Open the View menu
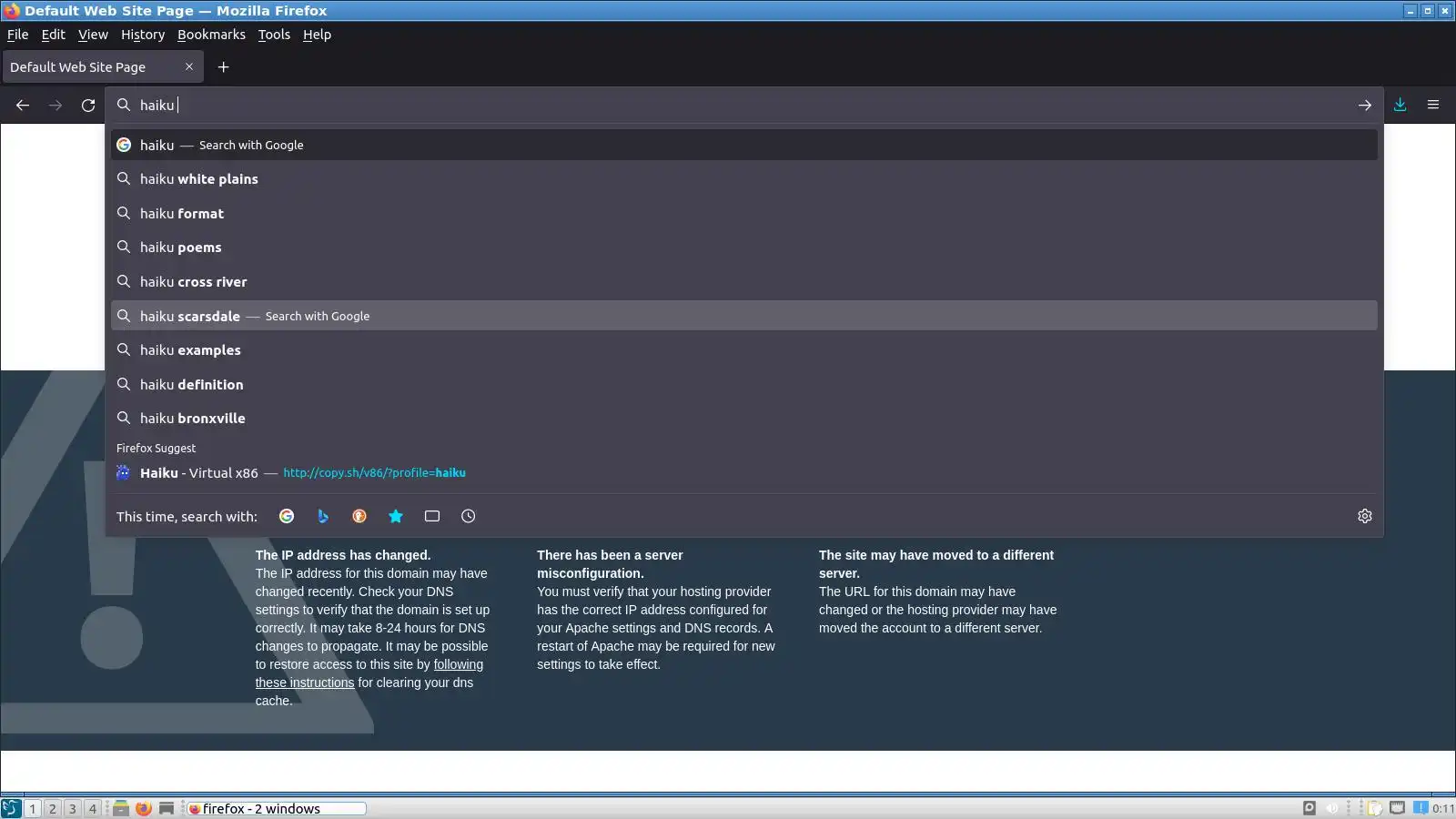Screen dimensions: 1456x819 [93, 35]
